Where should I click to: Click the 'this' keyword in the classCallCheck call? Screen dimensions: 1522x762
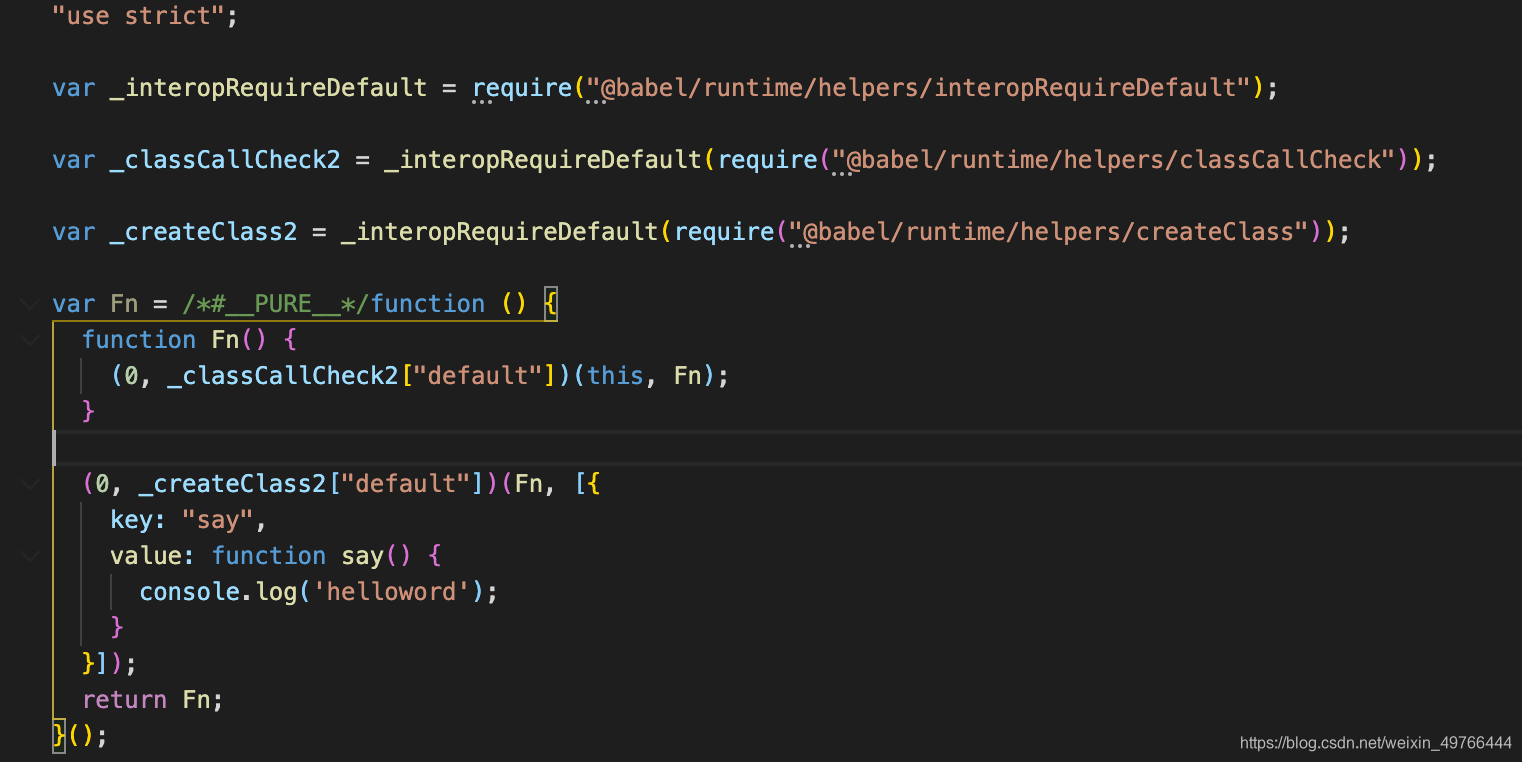tap(615, 376)
